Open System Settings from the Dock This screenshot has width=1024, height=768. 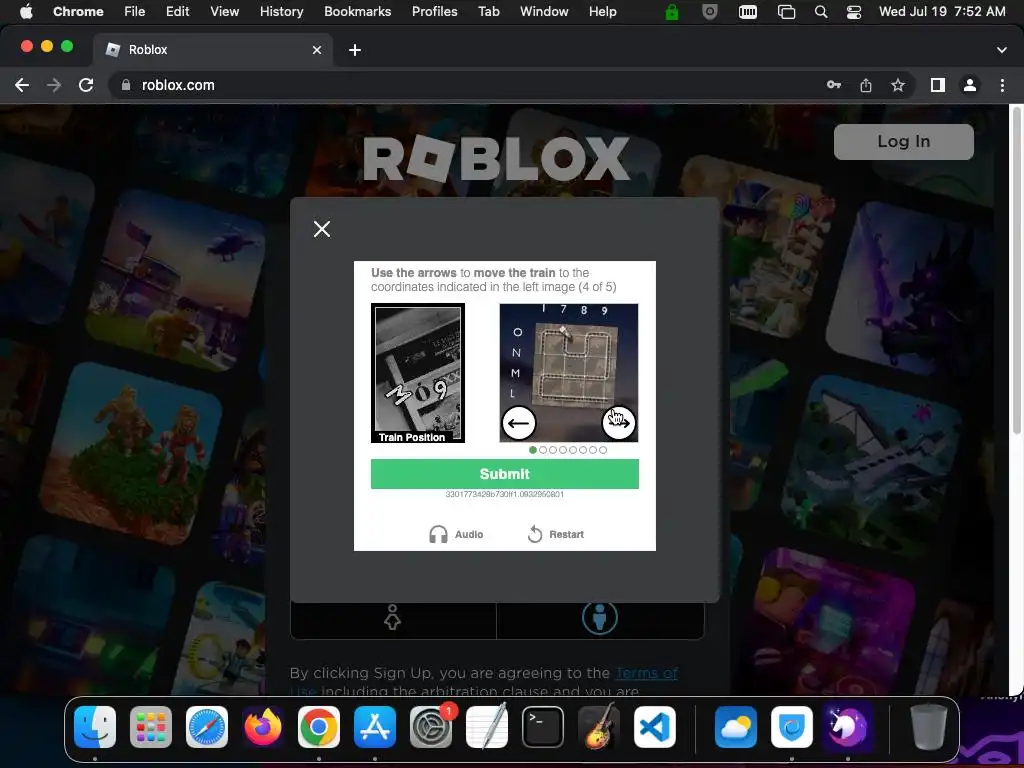(431, 727)
